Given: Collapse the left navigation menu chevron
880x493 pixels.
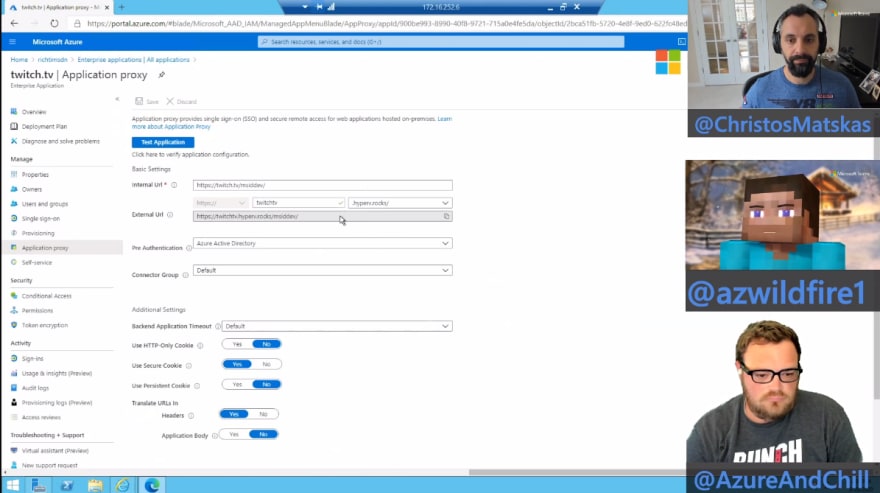Looking at the screenshot, I should 117,99.
